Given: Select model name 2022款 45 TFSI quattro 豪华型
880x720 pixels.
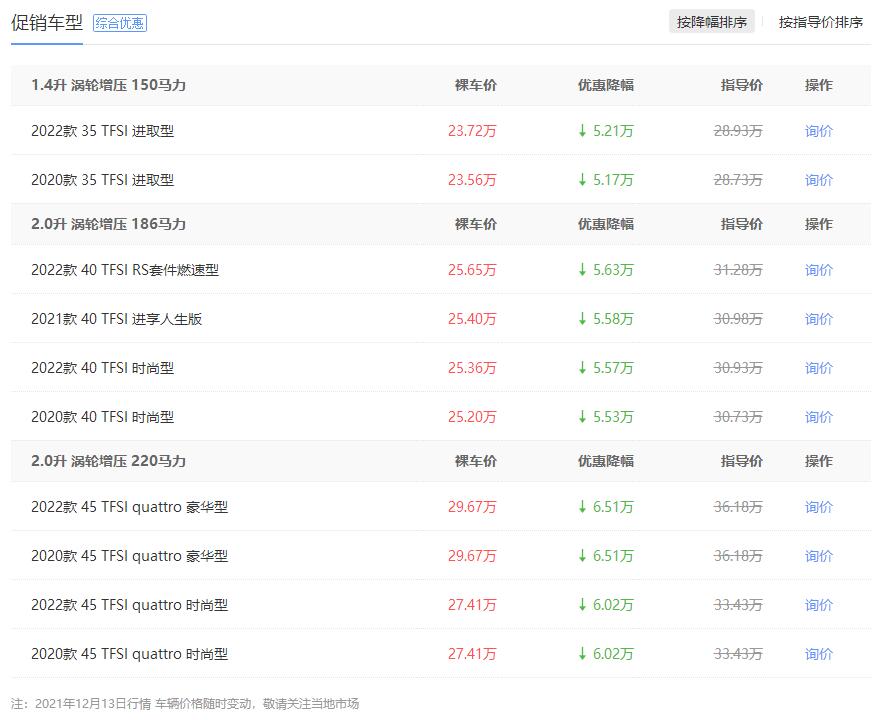Looking at the screenshot, I should pyautogui.click(x=130, y=507).
